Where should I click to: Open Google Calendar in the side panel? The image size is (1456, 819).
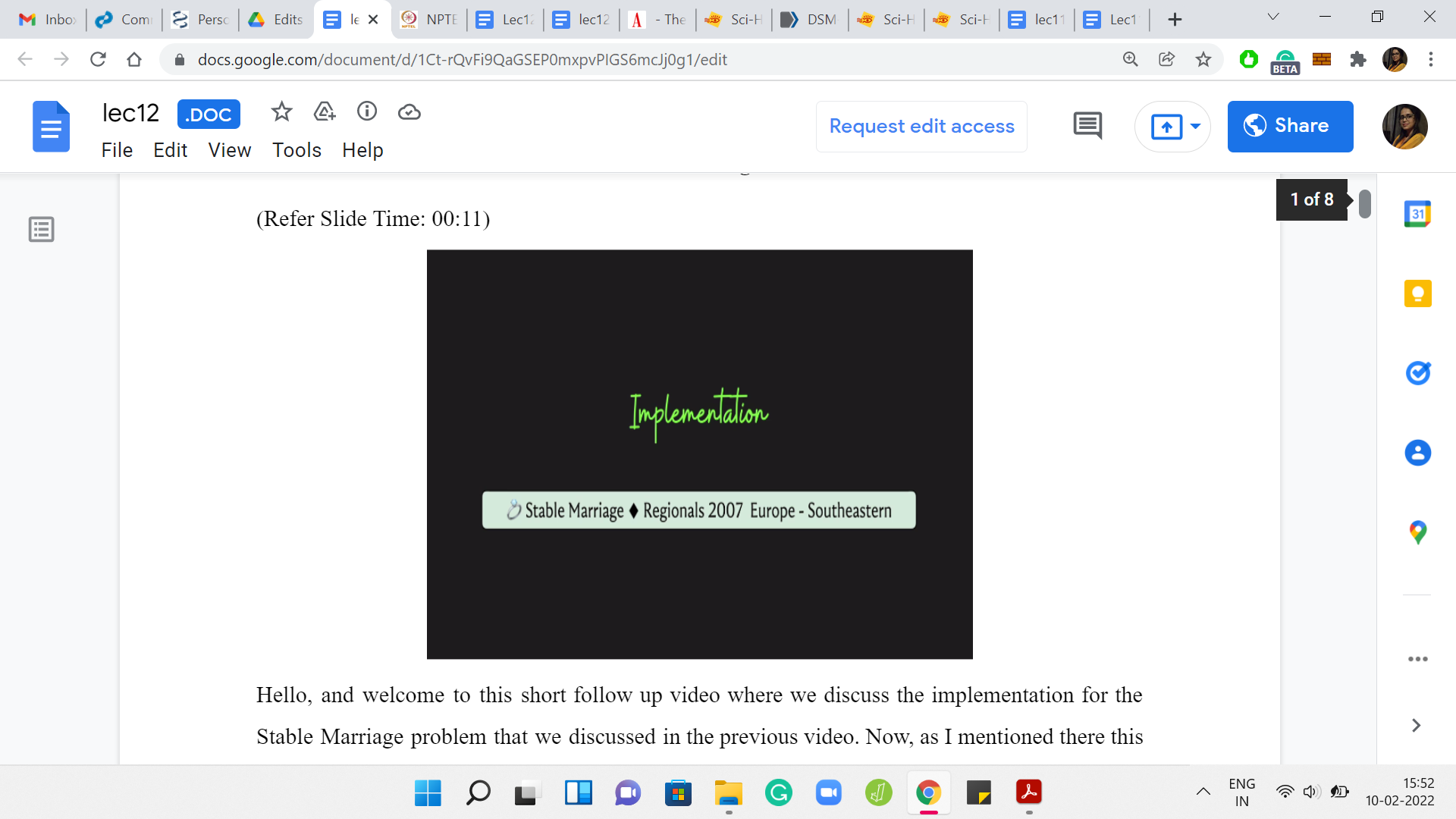[1417, 215]
